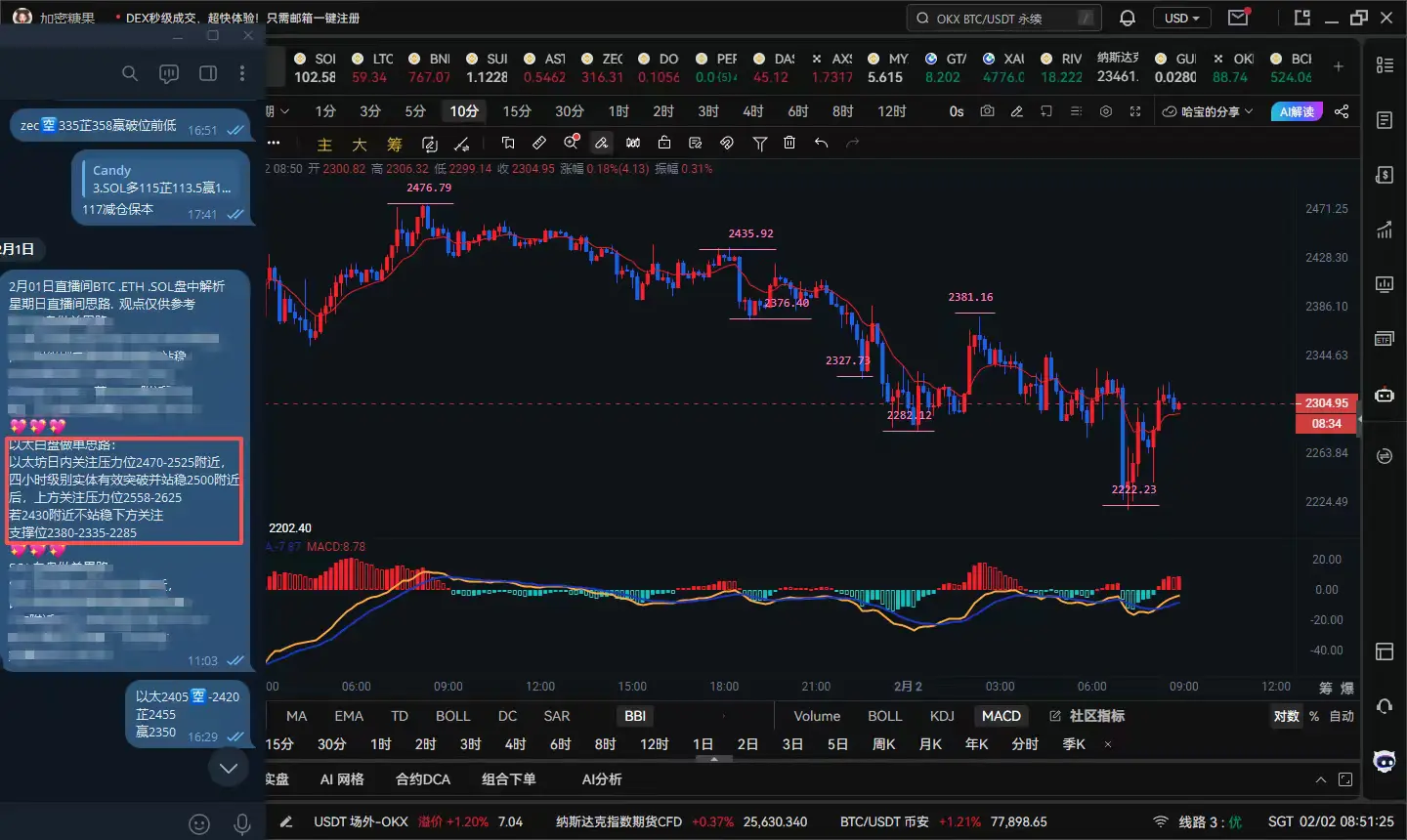Open the mail inbox icon
This screenshot has height=840, width=1407.
(x=1238, y=18)
